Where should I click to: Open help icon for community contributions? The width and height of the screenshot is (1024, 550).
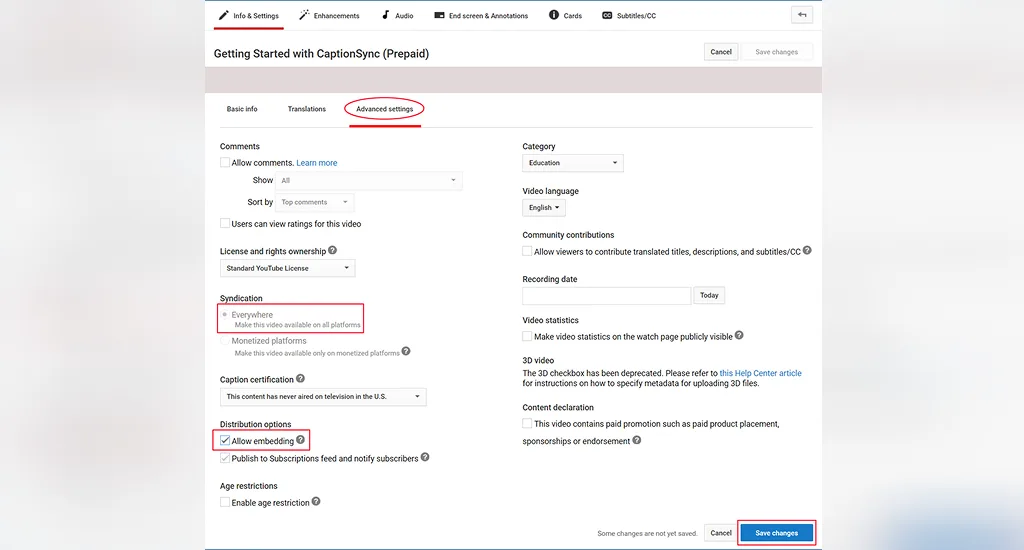pyautogui.click(x=807, y=250)
